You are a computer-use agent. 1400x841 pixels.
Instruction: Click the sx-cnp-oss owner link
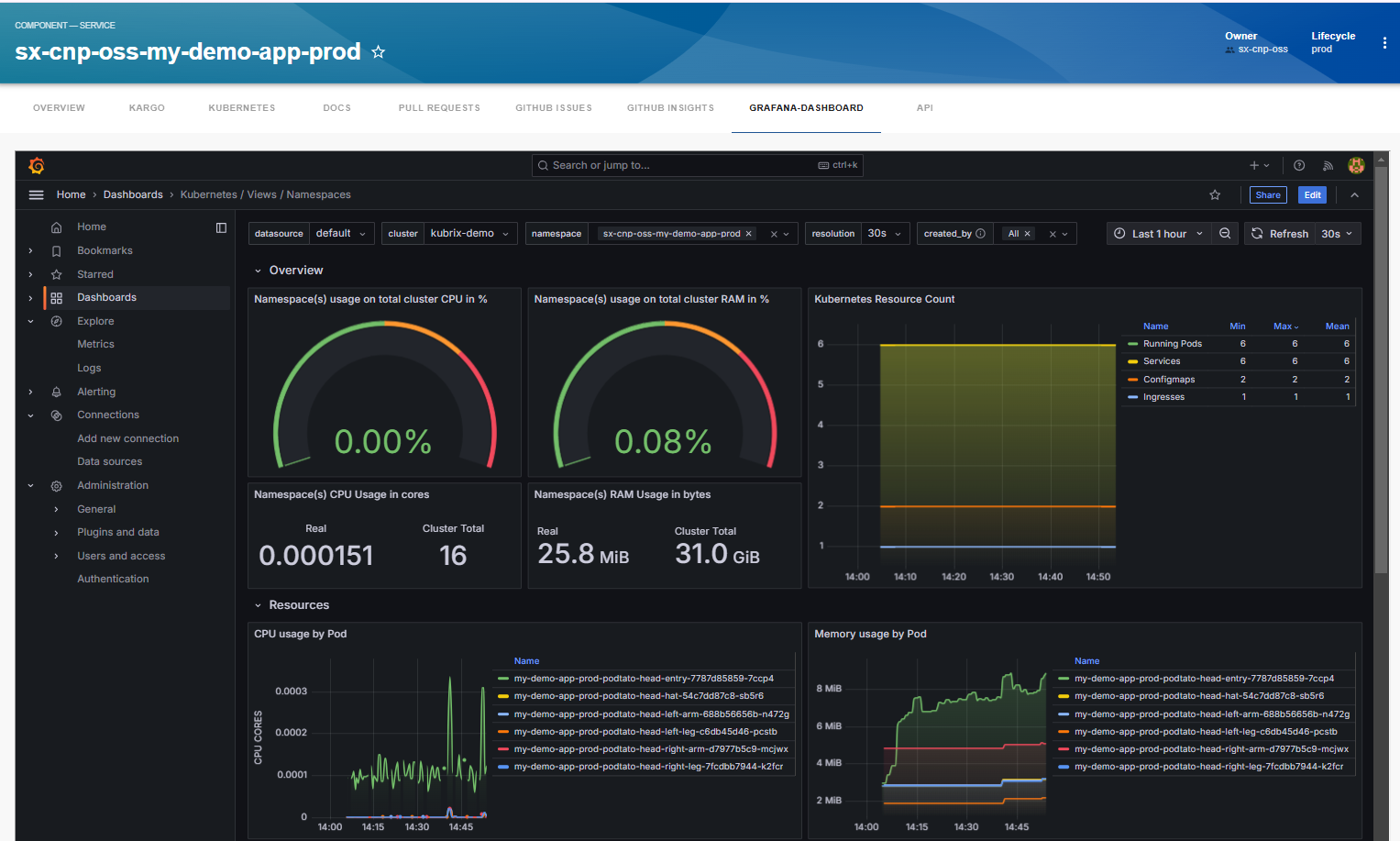[x=1262, y=50]
